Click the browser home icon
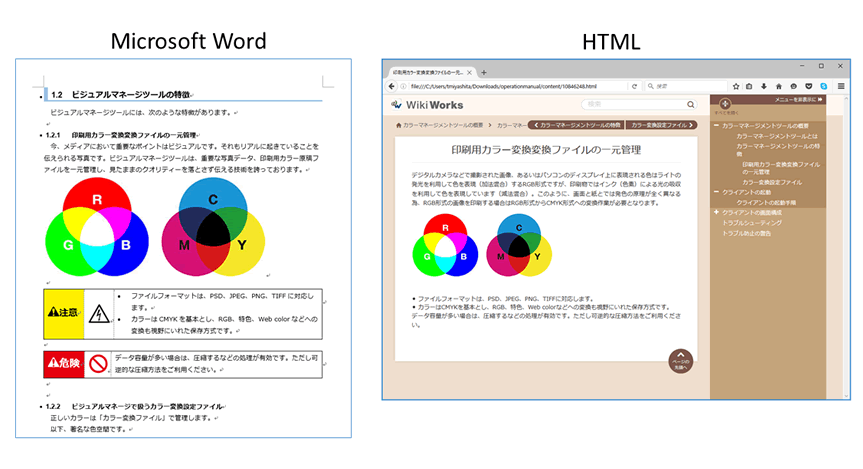 [x=779, y=86]
